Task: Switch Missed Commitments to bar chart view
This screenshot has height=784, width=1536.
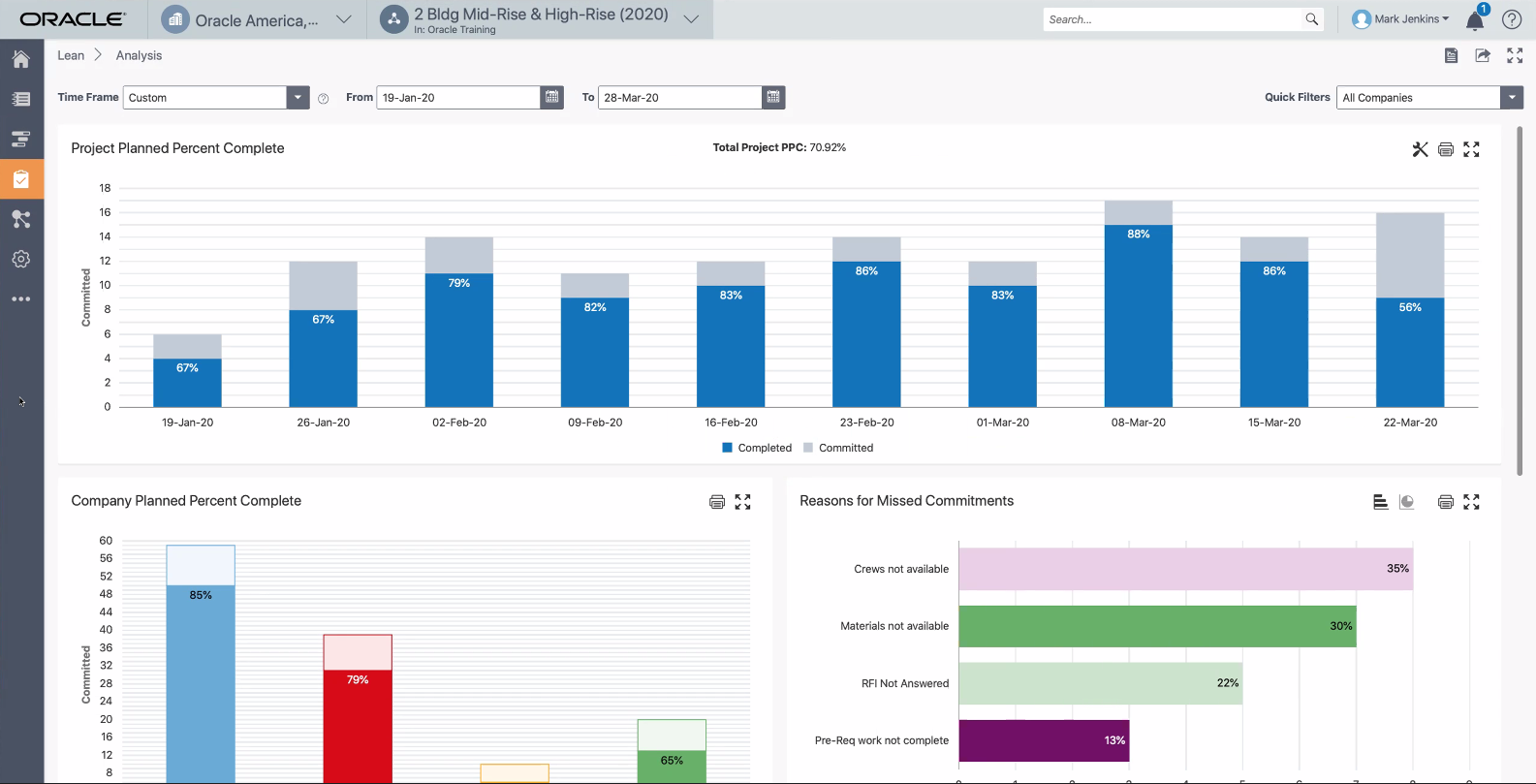Action: pyautogui.click(x=1381, y=502)
